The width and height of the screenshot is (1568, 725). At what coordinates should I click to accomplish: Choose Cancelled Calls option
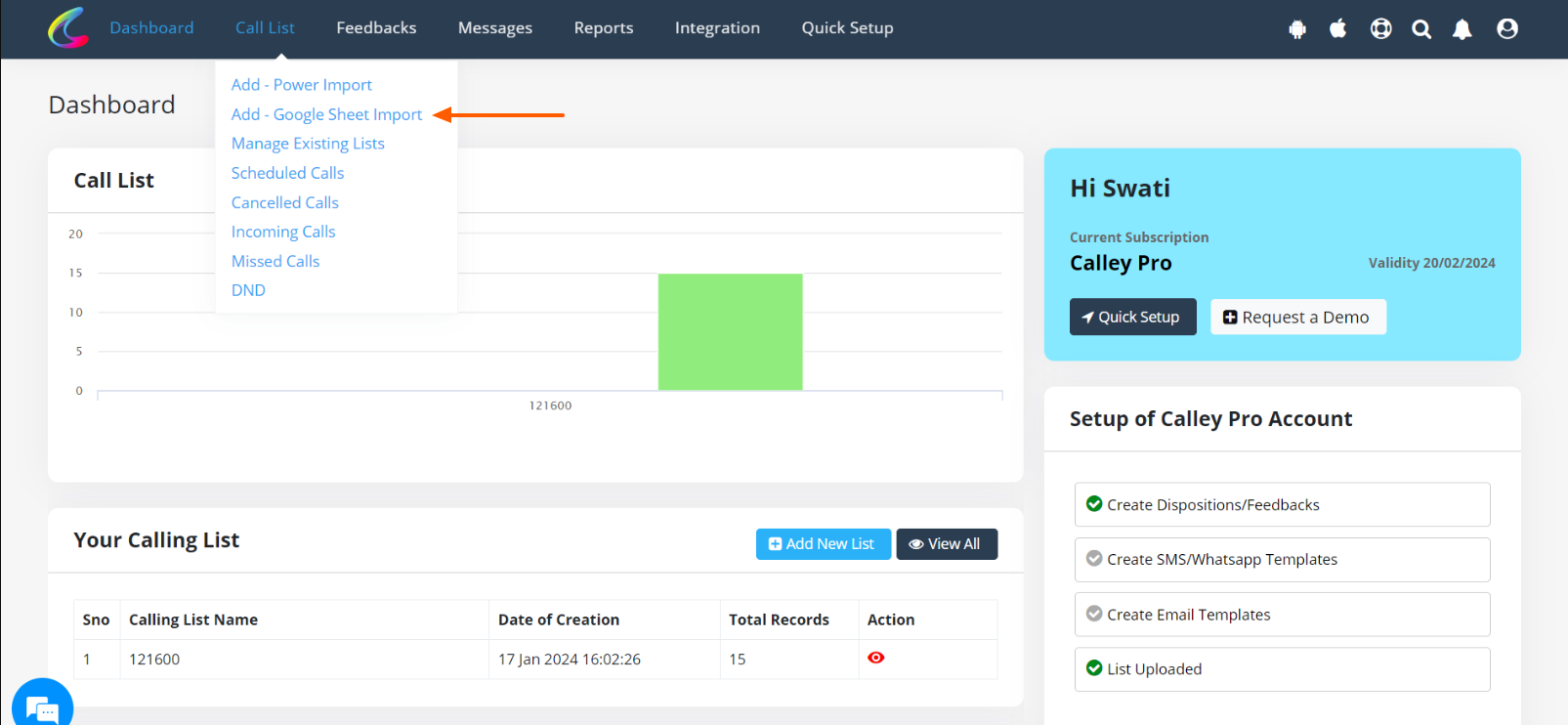click(x=285, y=202)
